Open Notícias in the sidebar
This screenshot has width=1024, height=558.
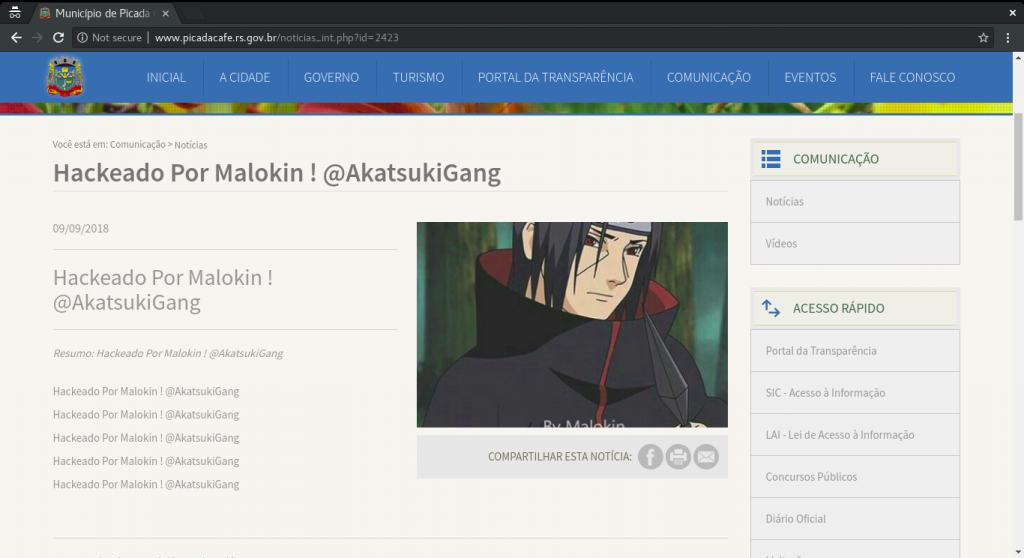pos(855,201)
